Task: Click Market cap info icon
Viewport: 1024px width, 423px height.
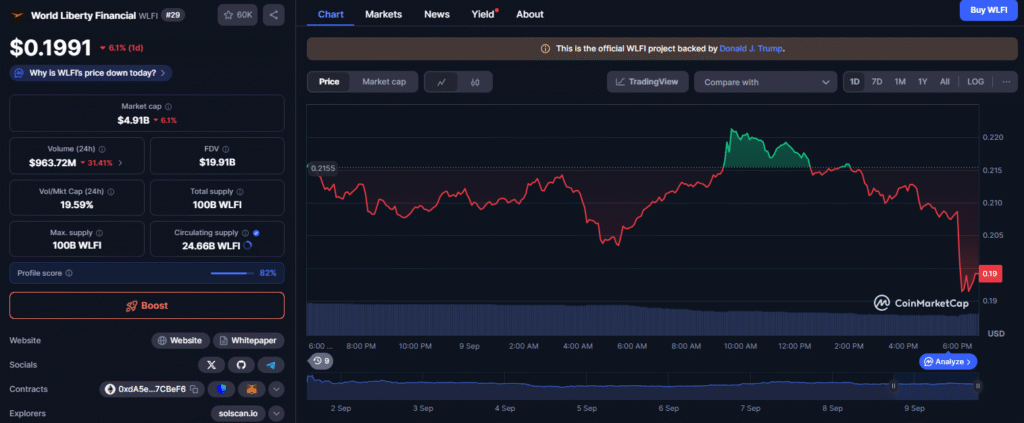Action: click(168, 106)
